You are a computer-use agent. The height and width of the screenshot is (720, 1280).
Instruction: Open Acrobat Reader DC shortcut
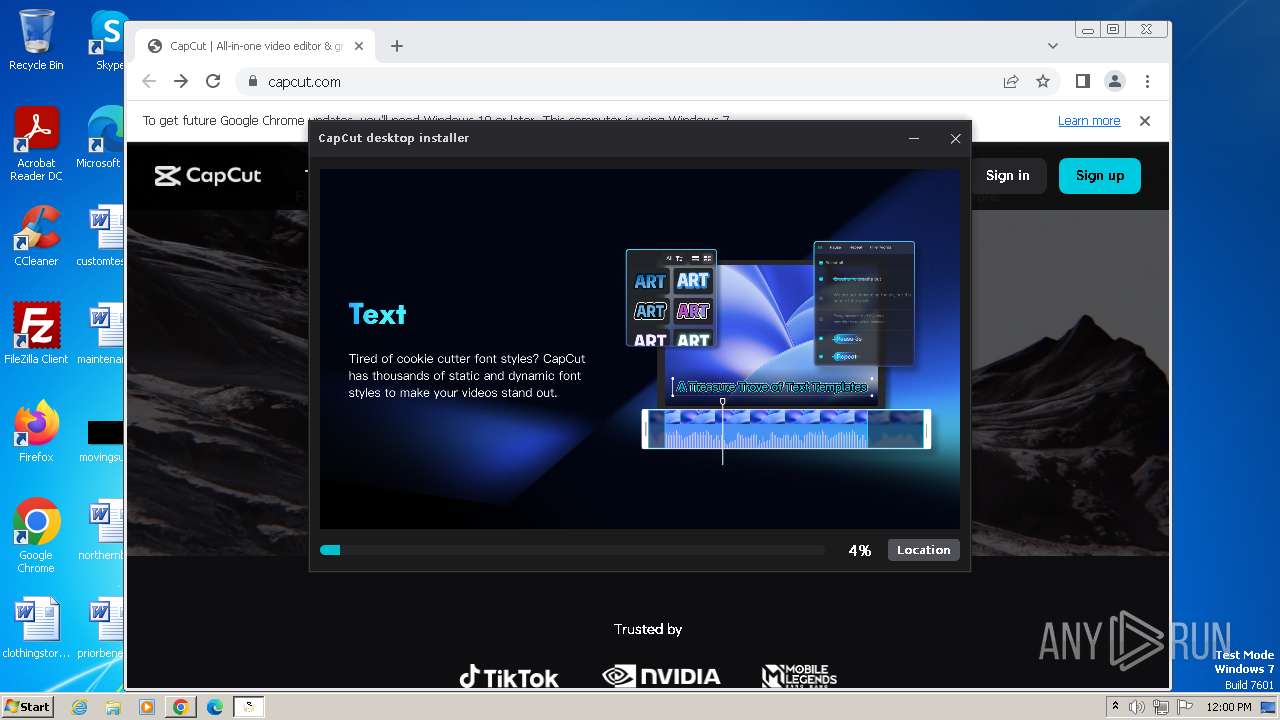tap(36, 144)
